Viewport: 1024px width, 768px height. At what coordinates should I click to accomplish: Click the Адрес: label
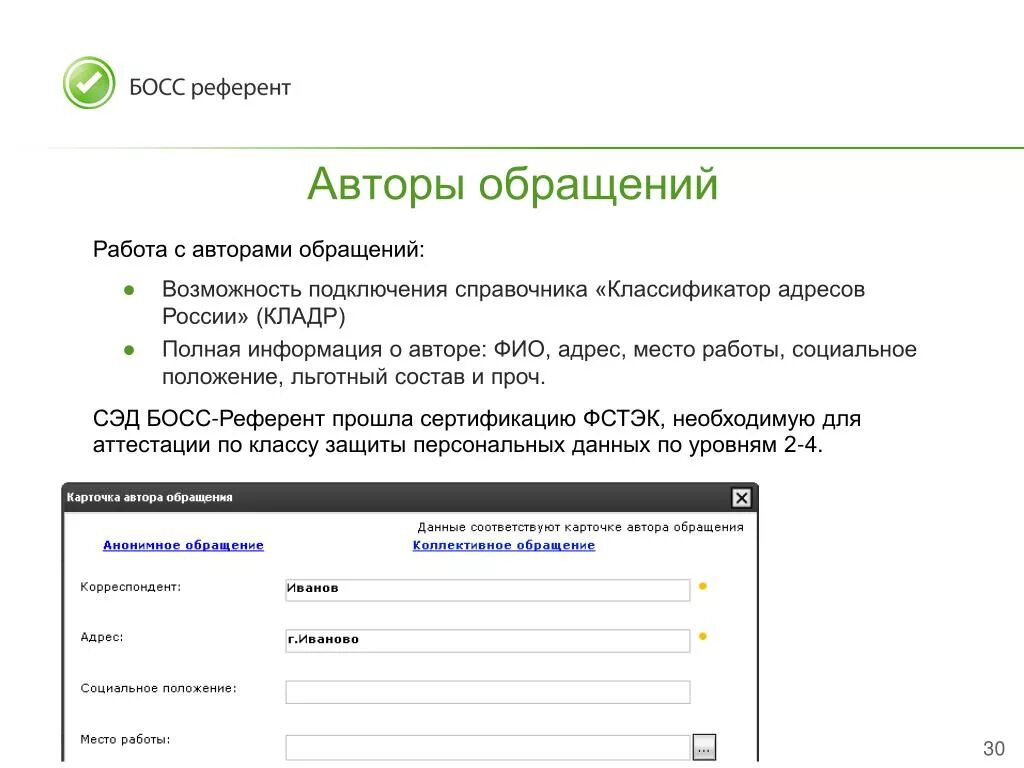pos(102,637)
